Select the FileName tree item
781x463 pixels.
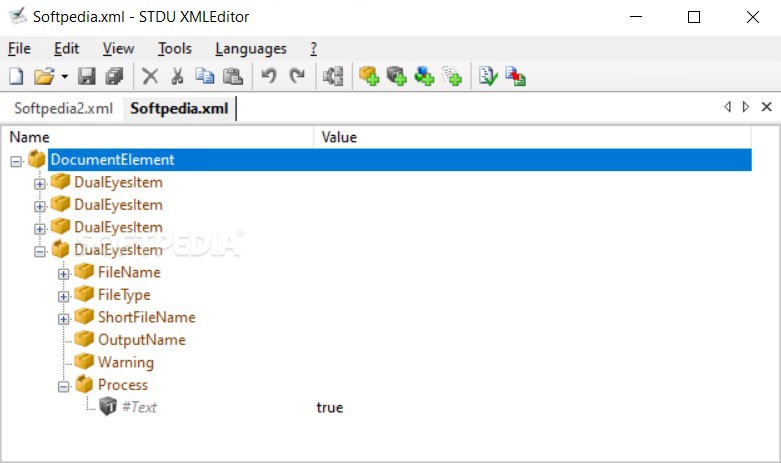tap(129, 272)
